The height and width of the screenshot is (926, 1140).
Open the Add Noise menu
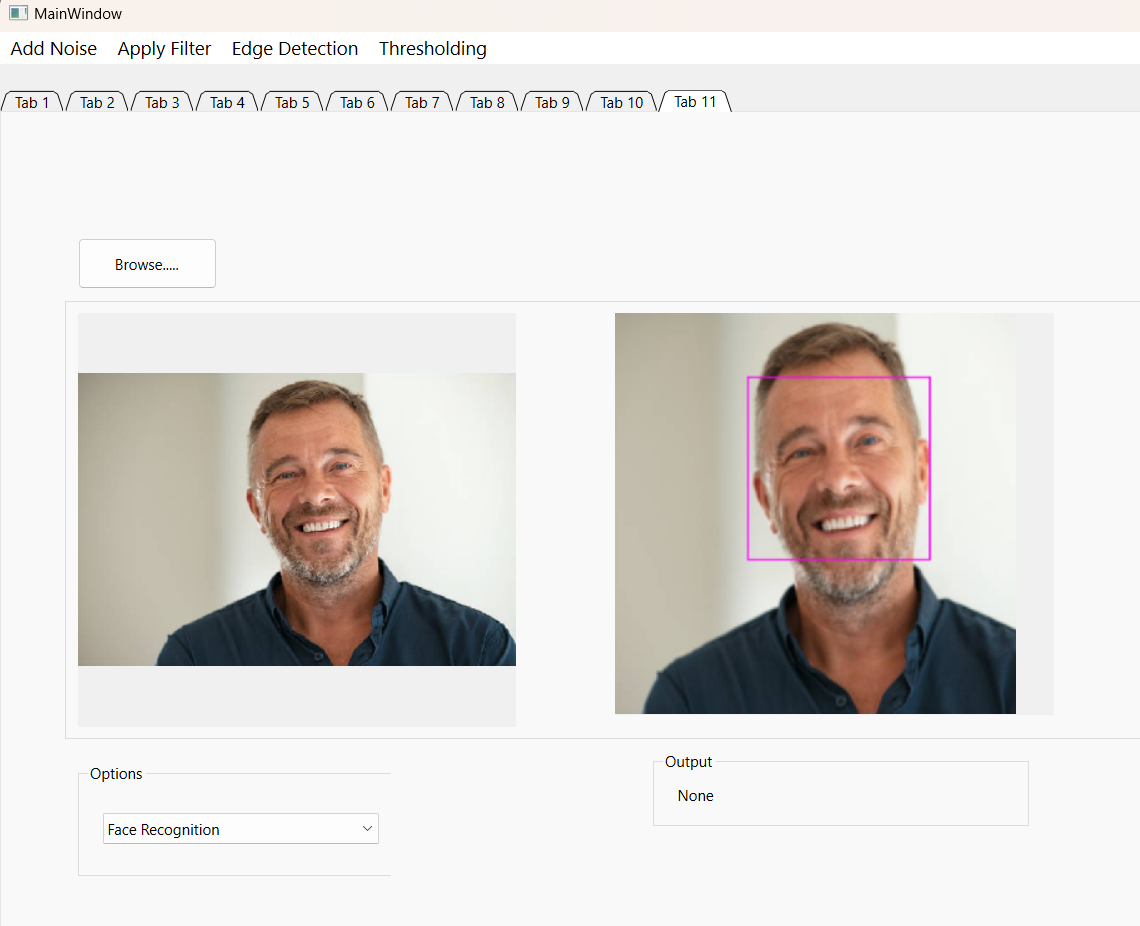coord(53,48)
